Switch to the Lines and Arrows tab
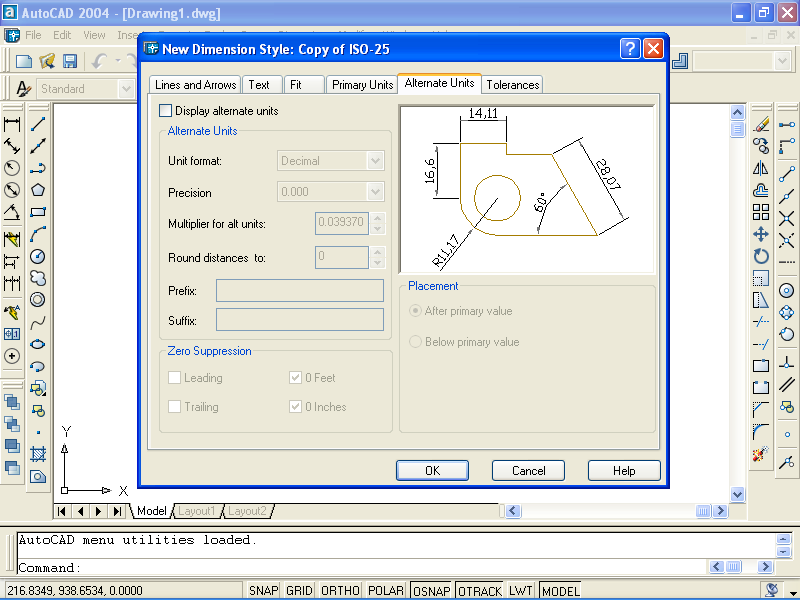This screenshot has height=600, width=800. point(195,85)
